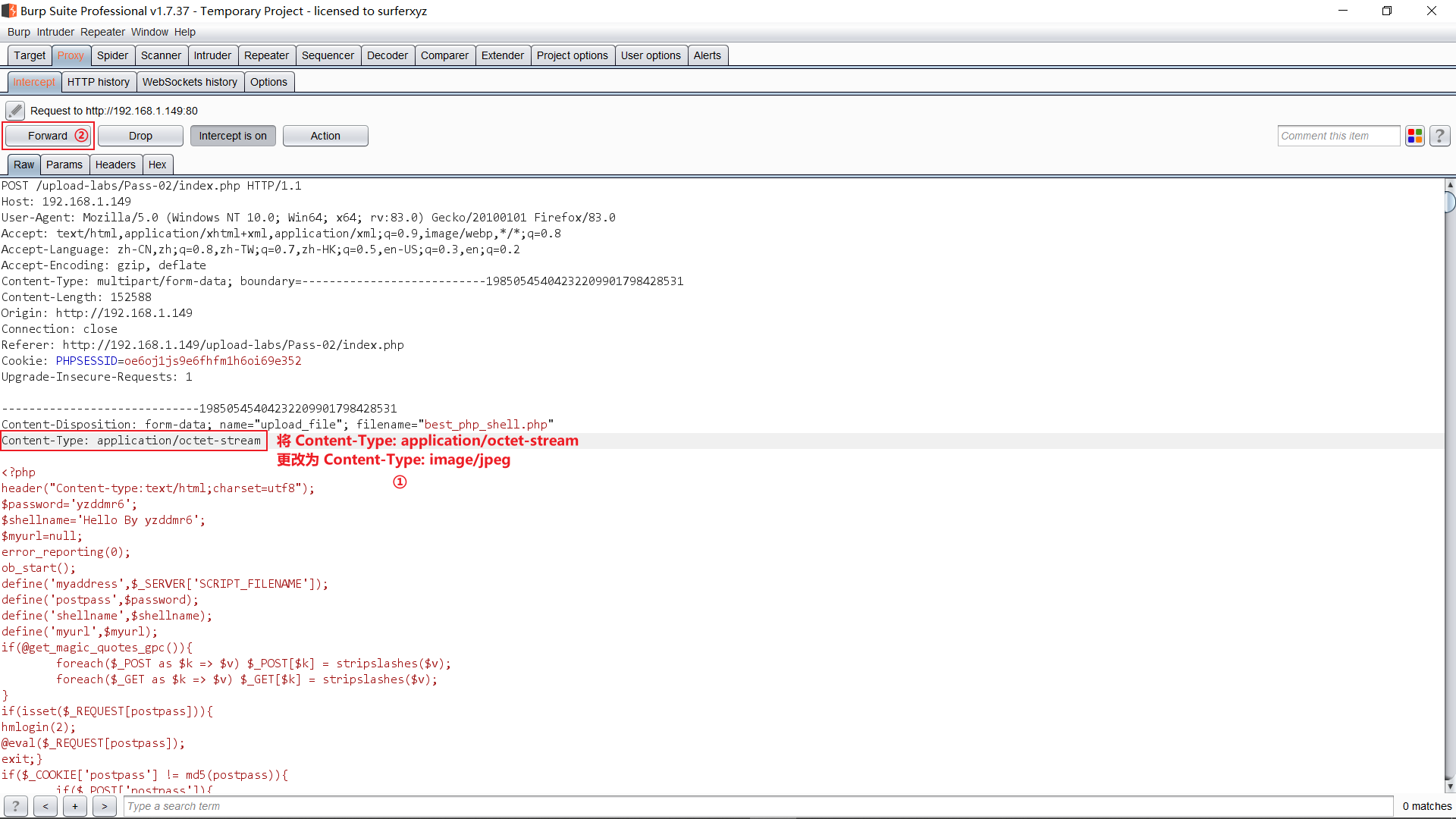Click the 0 matches status text
Screen dimensions: 1456x819
tap(1426, 806)
